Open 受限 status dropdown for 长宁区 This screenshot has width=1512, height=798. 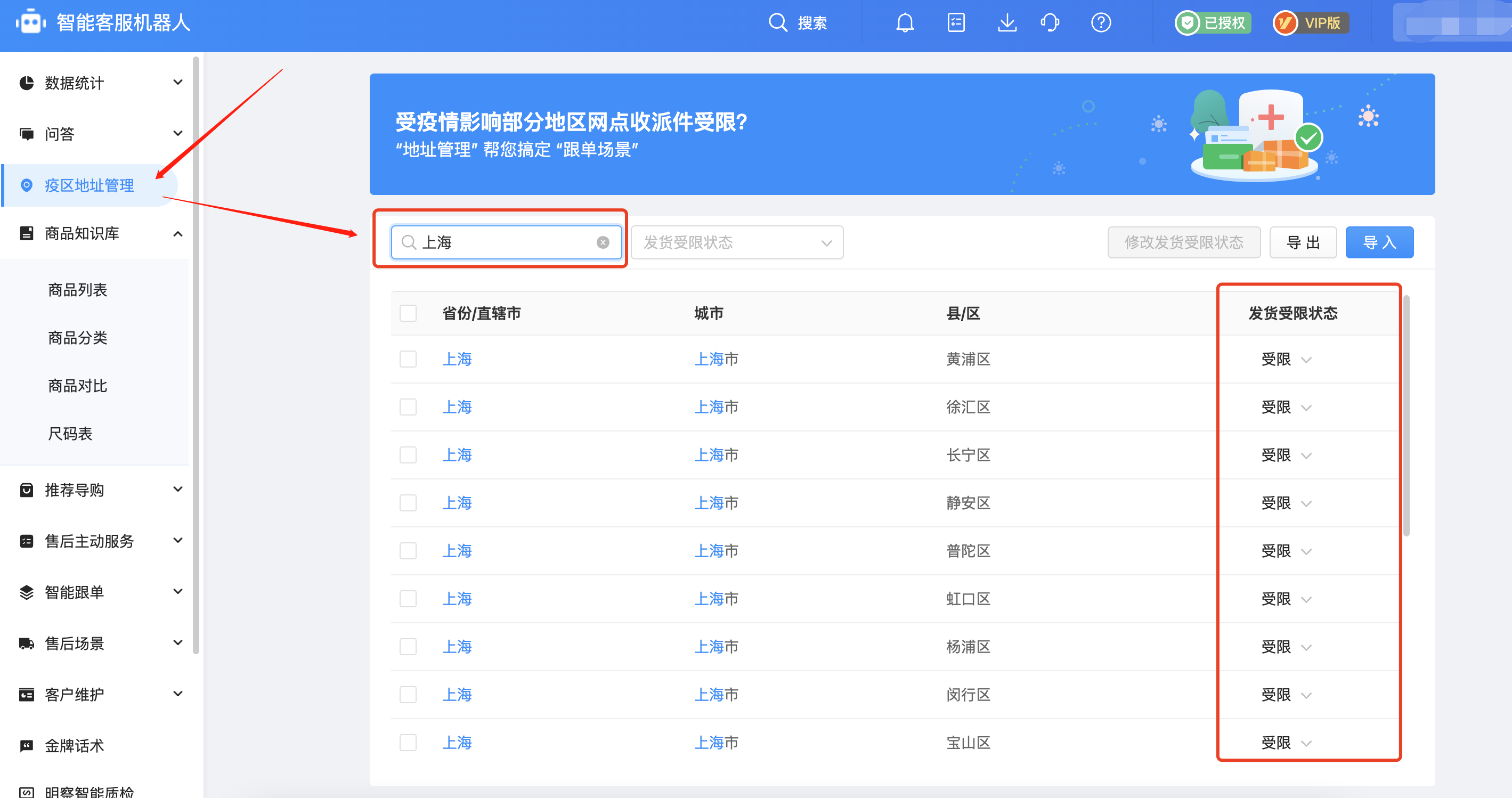pyautogui.click(x=1286, y=455)
